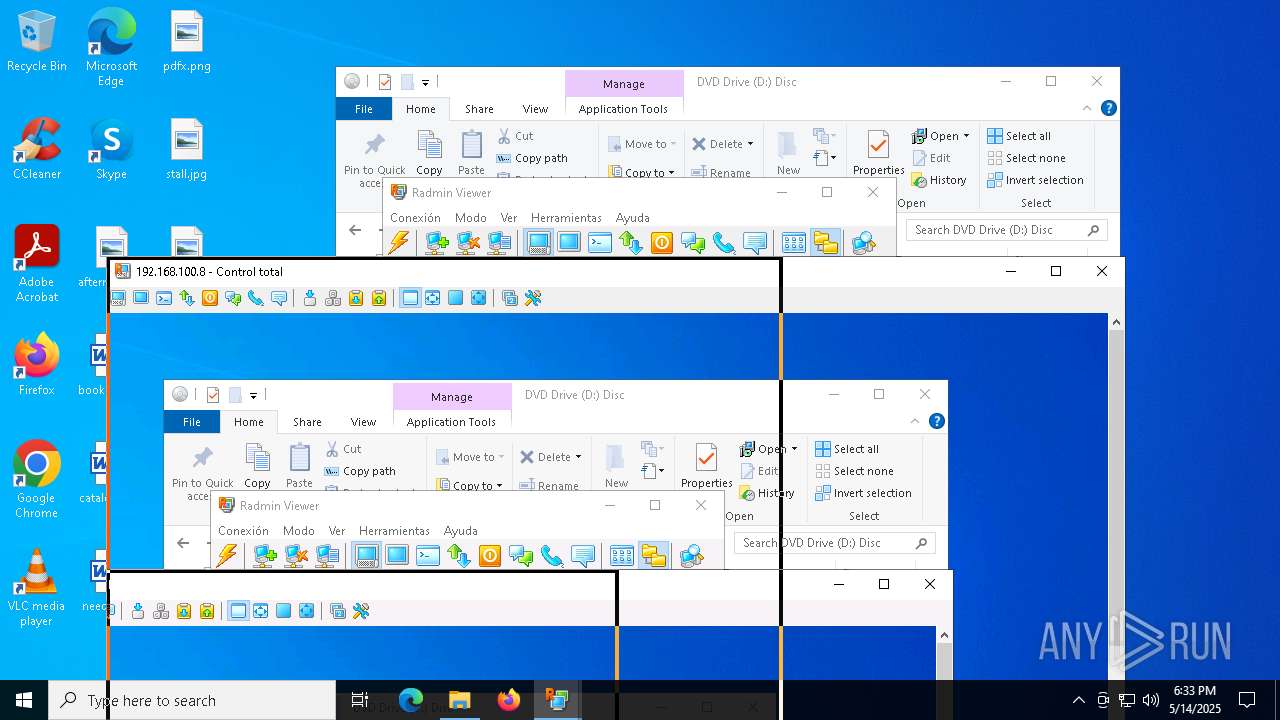This screenshot has width=1280, height=720.
Task: Click the lightning Connect icon in upper Radmin Viewer
Action: (399, 242)
